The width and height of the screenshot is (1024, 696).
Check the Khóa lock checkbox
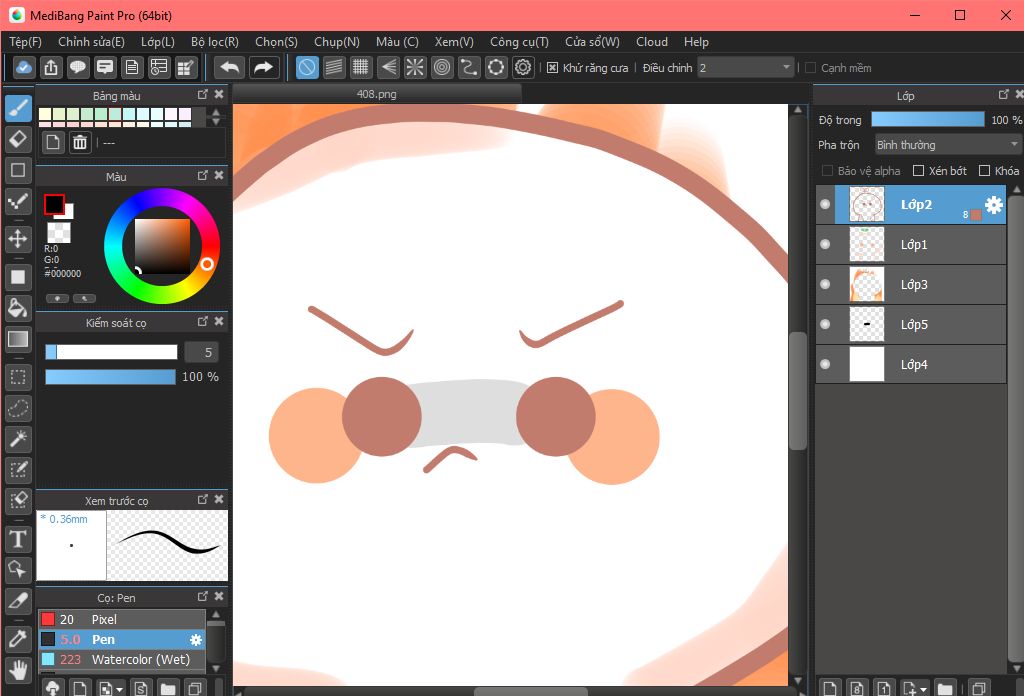pos(984,170)
